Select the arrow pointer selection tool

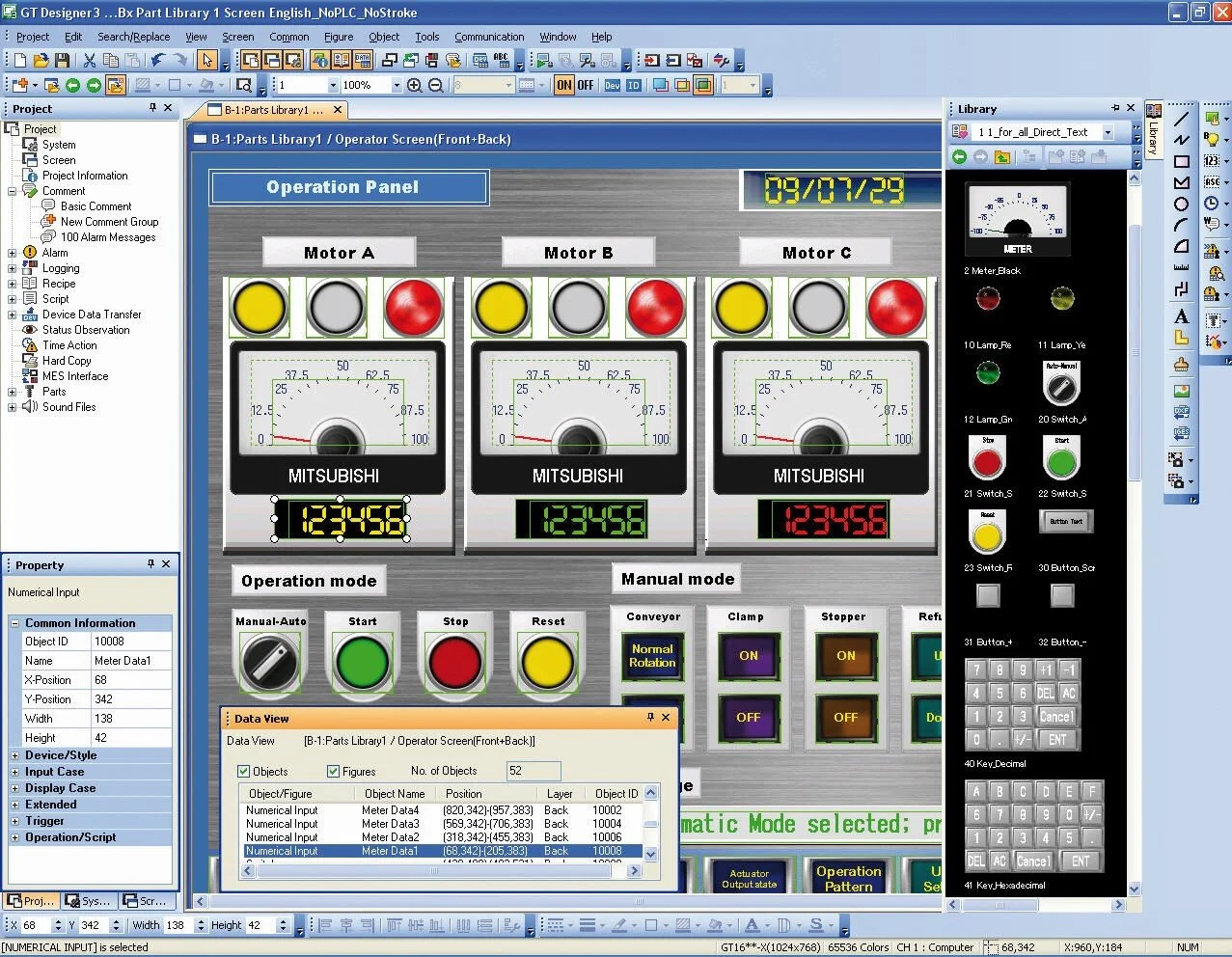(206, 61)
